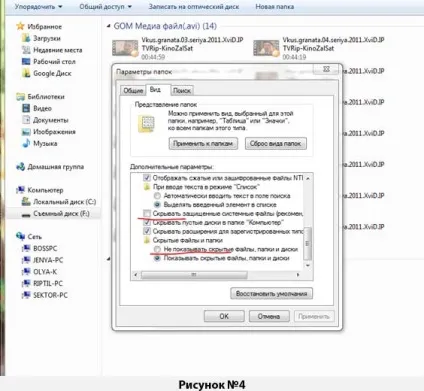The height and width of the screenshot is (391, 424).
Task: Click the Музыка note icon
Action: pyautogui.click(x=26, y=143)
